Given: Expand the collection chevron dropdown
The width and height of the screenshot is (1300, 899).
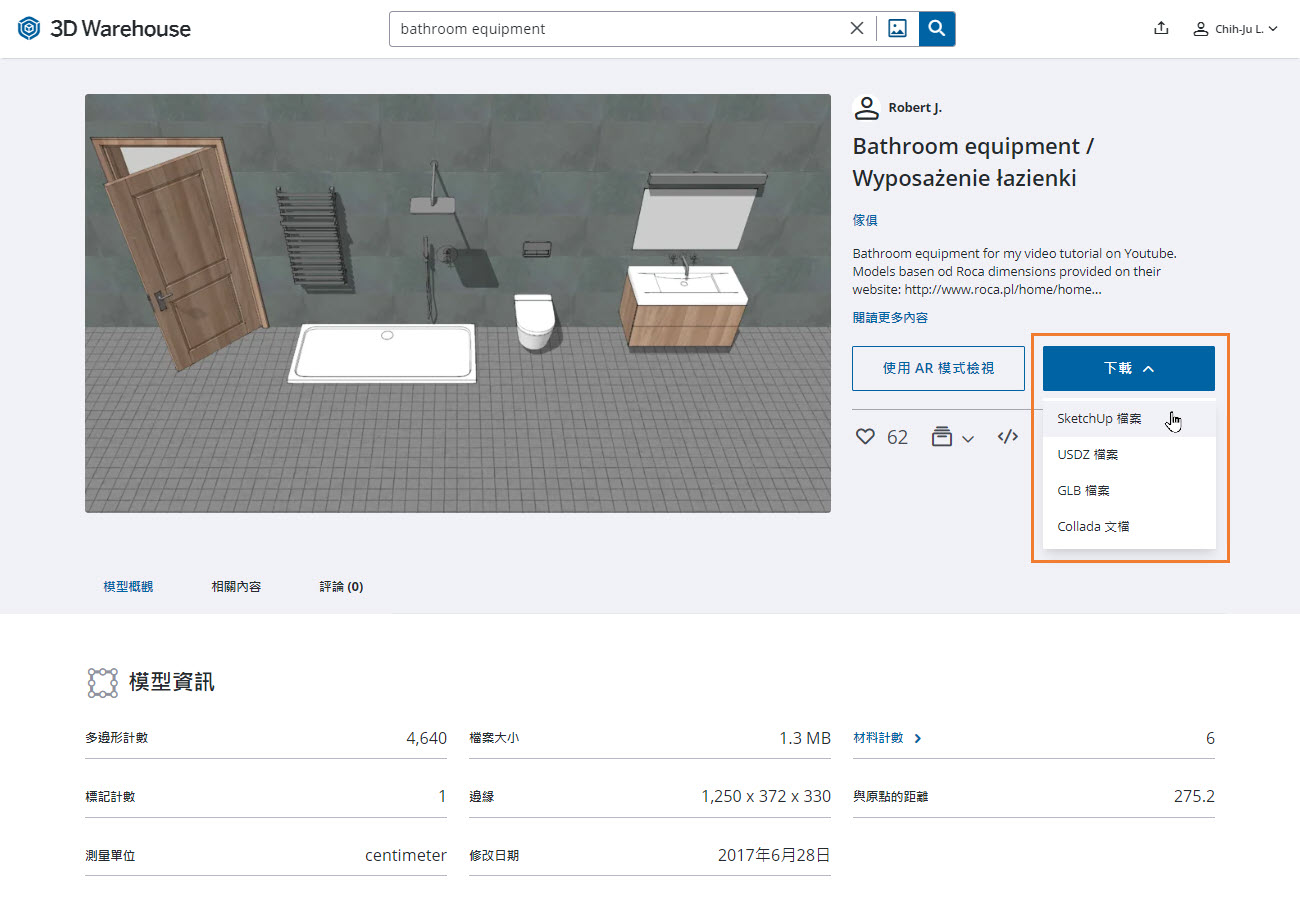Looking at the screenshot, I should pos(968,438).
